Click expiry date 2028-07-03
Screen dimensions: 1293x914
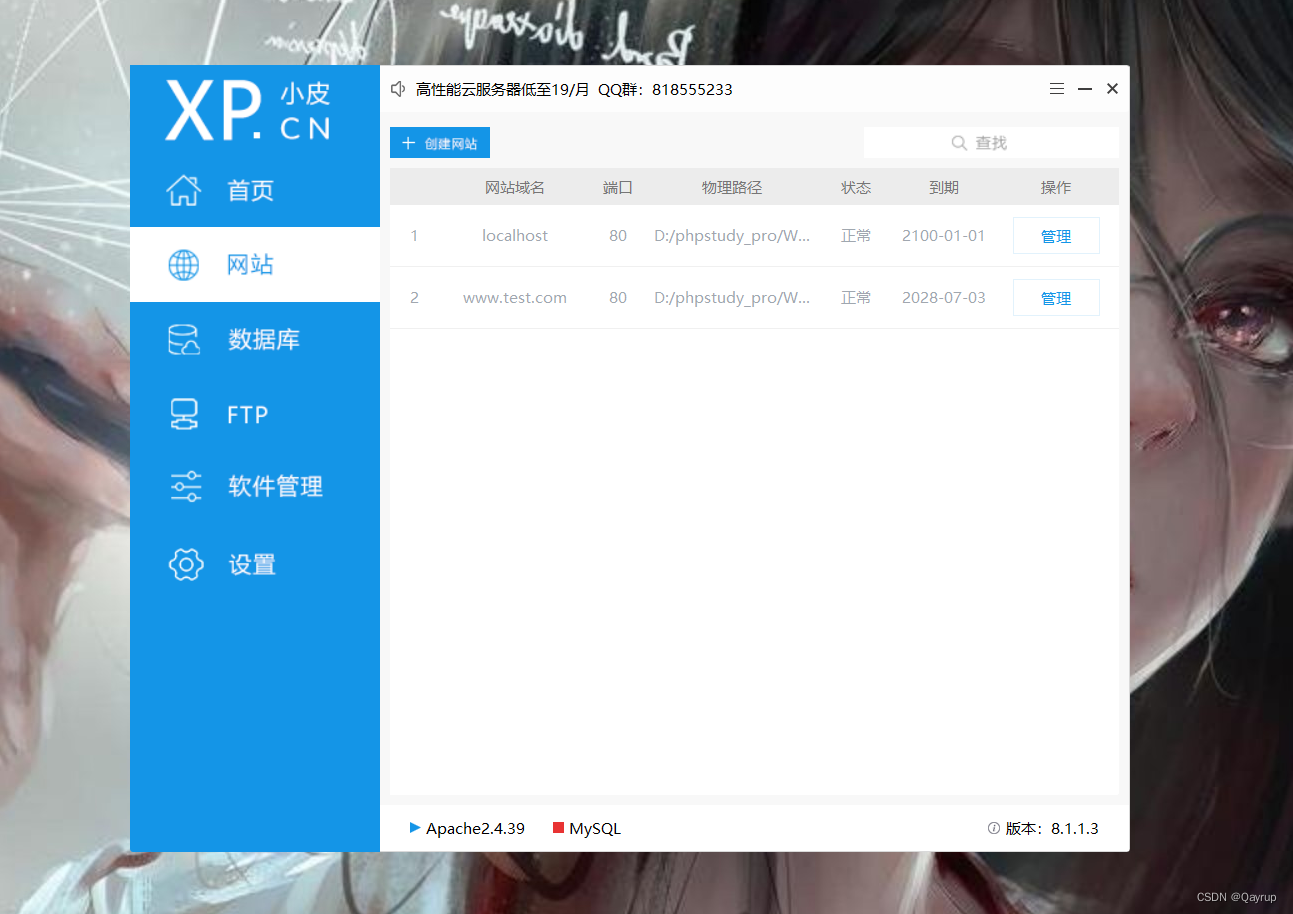944,298
